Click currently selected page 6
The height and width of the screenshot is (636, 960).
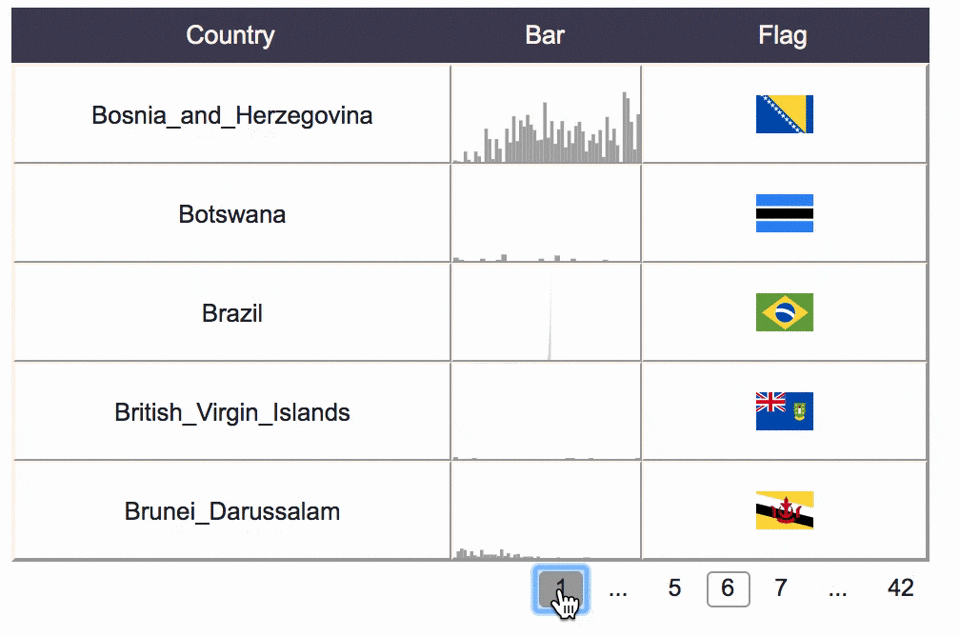pos(728,589)
